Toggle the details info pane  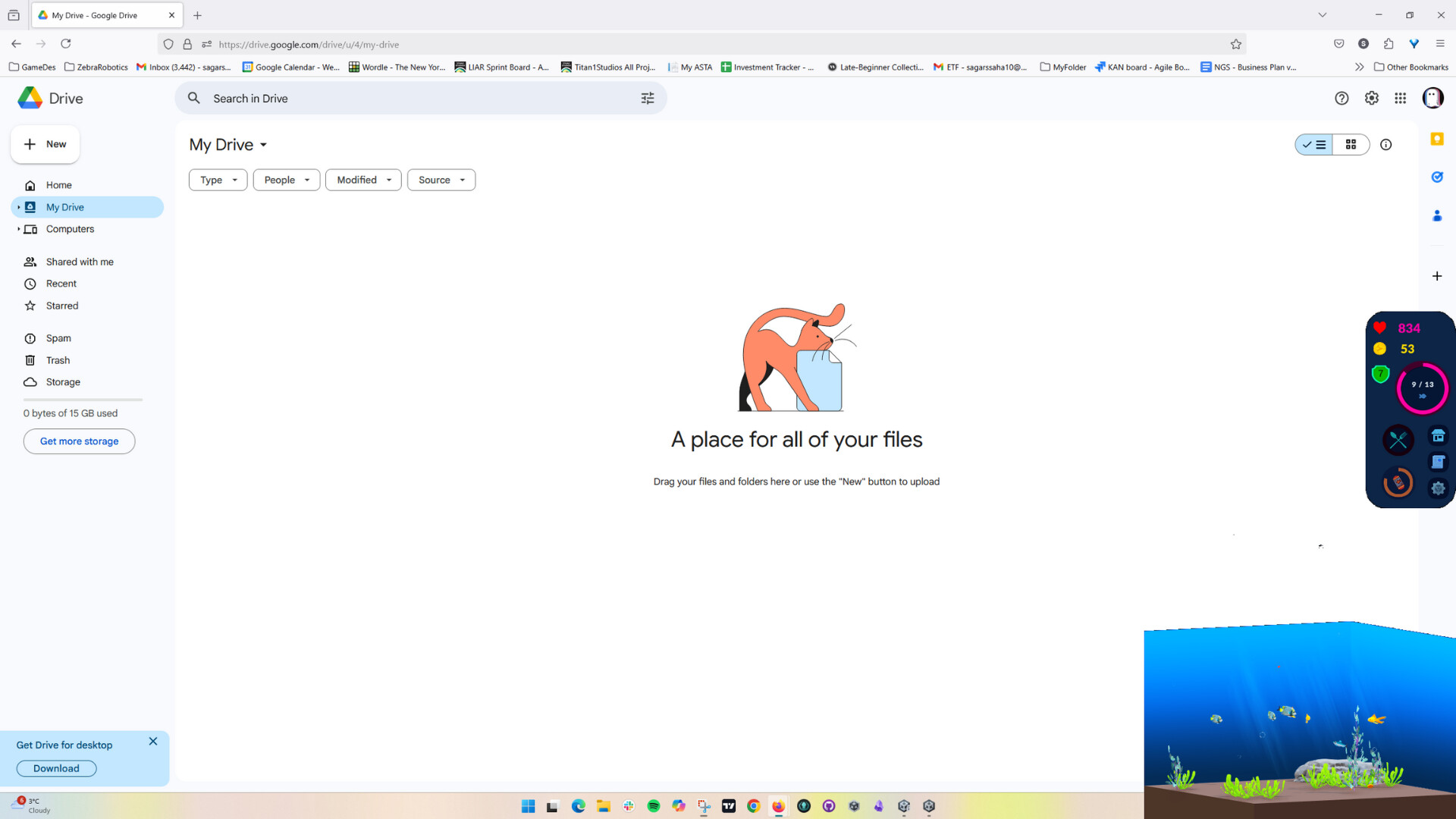(x=1386, y=144)
